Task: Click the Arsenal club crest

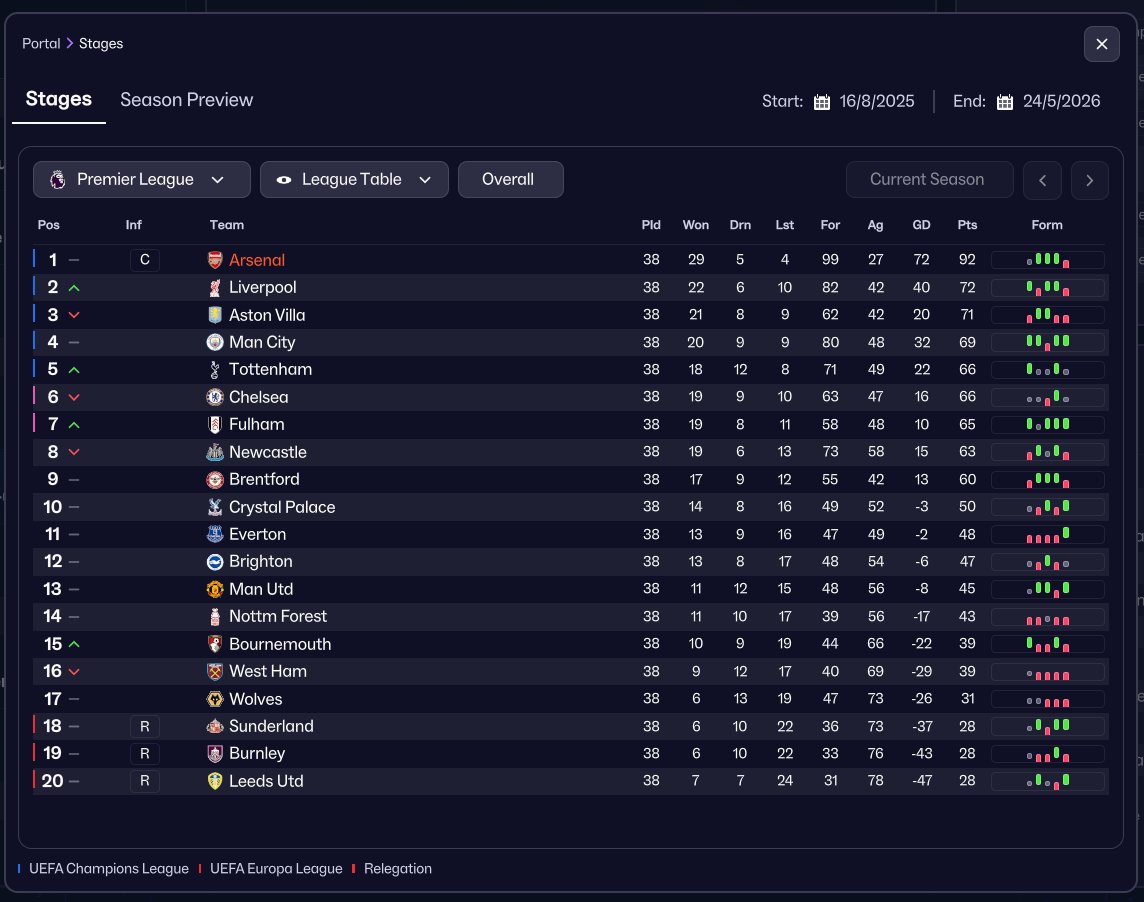Action: (x=214, y=260)
